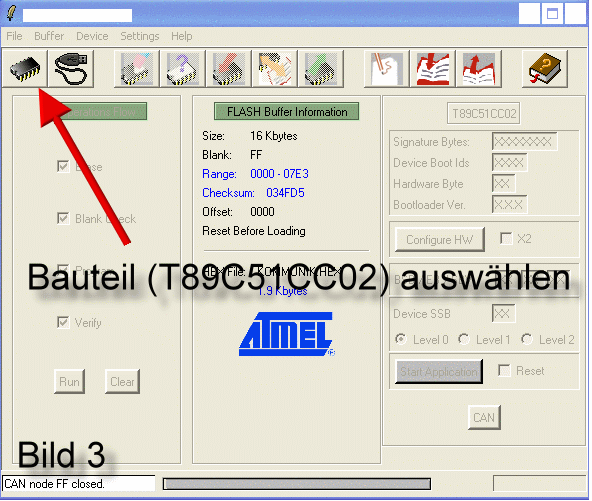
Task: Open the USB cable communication icon
Action: coord(71,69)
